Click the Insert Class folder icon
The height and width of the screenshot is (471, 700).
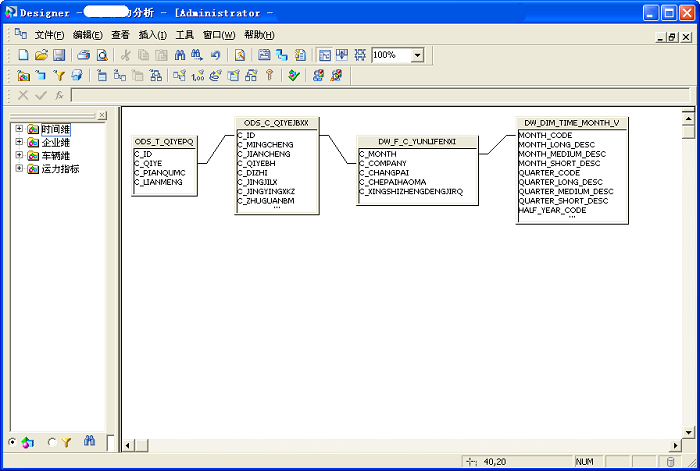(x=23, y=75)
